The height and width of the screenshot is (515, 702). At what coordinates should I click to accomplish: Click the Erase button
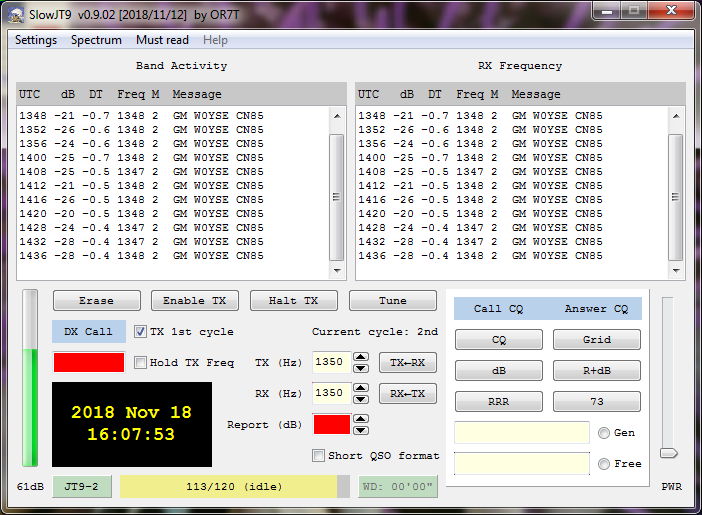[x=97, y=300]
